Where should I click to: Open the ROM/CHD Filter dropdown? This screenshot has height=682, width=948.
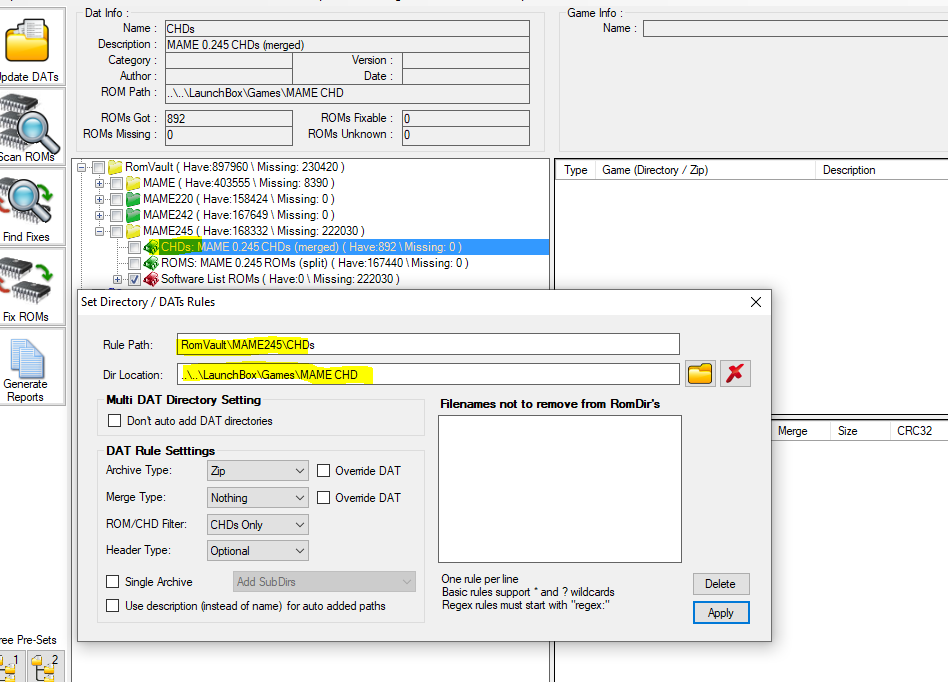[258, 524]
